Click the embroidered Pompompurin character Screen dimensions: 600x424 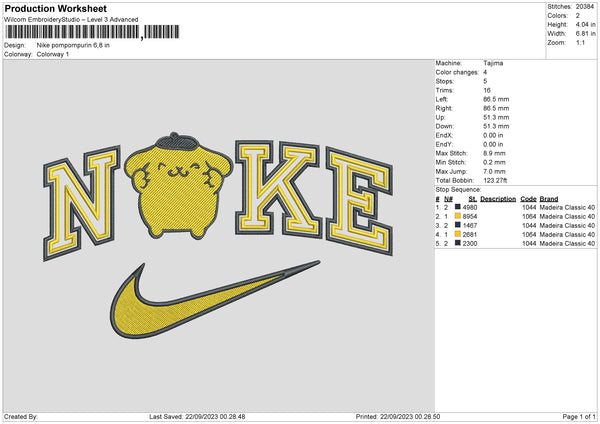click(x=178, y=186)
